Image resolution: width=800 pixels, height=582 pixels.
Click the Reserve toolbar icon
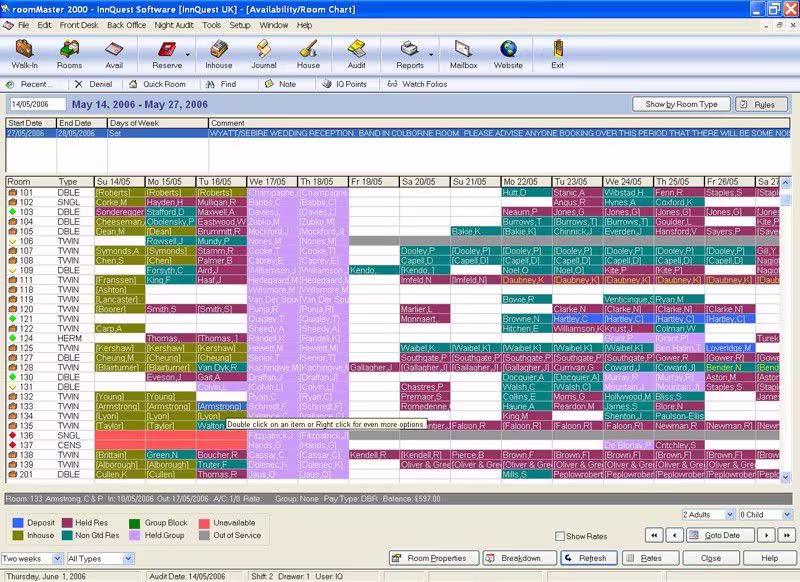pyautogui.click(x=167, y=54)
